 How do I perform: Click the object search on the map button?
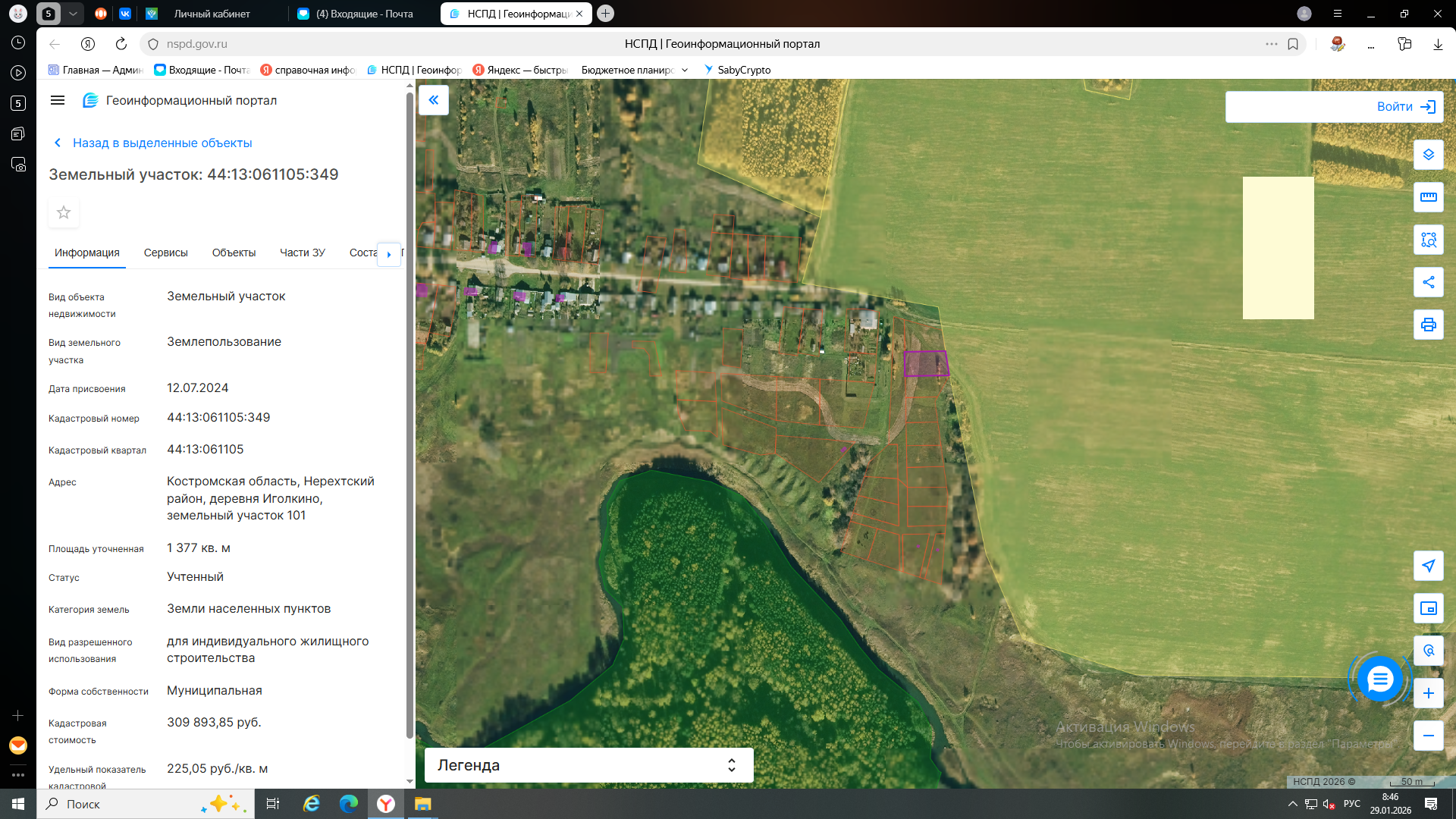pyautogui.click(x=1429, y=651)
